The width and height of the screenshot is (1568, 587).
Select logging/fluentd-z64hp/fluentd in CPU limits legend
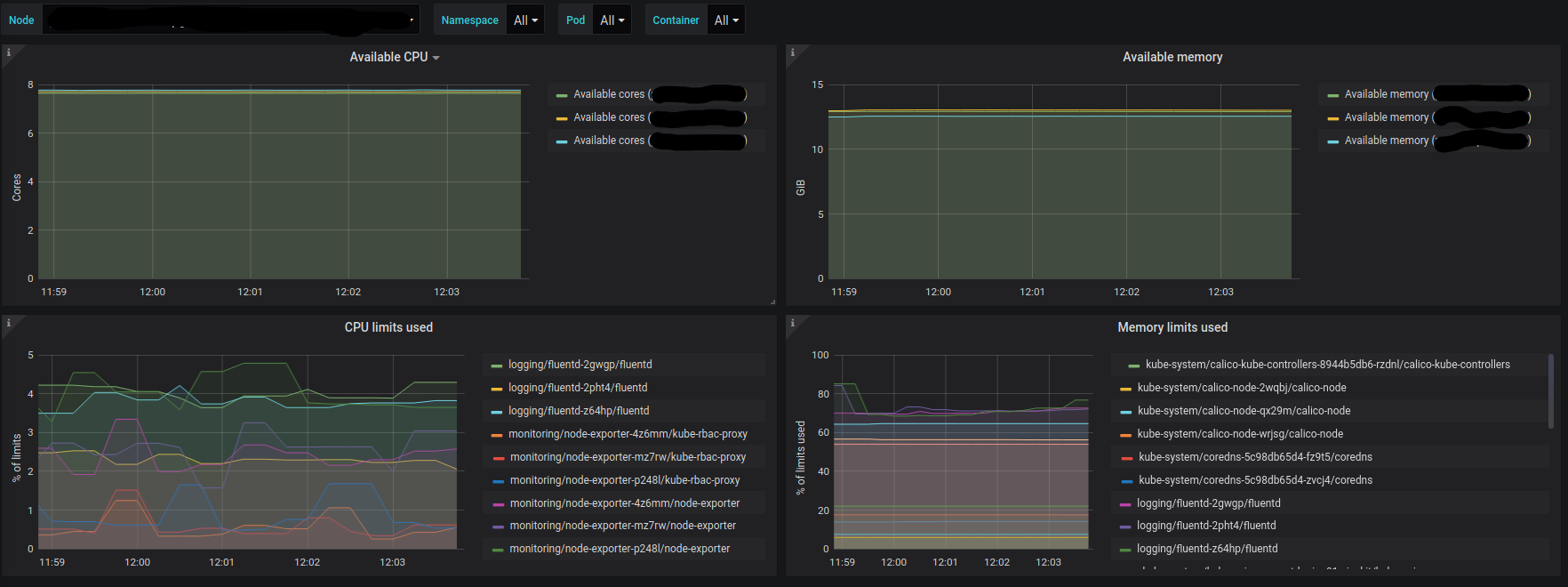578,411
